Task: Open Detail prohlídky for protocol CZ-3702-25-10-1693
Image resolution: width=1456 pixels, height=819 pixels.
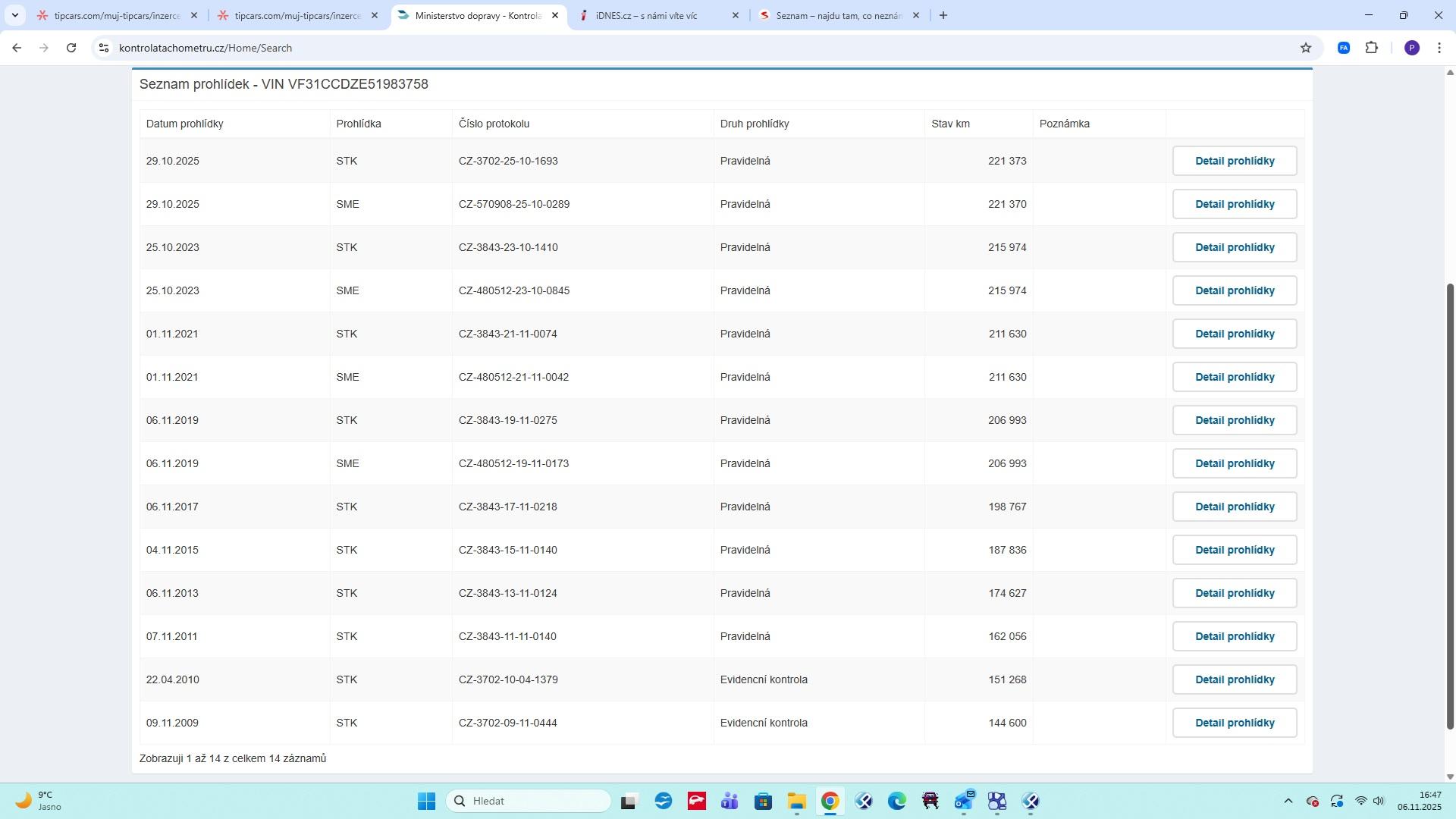Action: (x=1234, y=161)
